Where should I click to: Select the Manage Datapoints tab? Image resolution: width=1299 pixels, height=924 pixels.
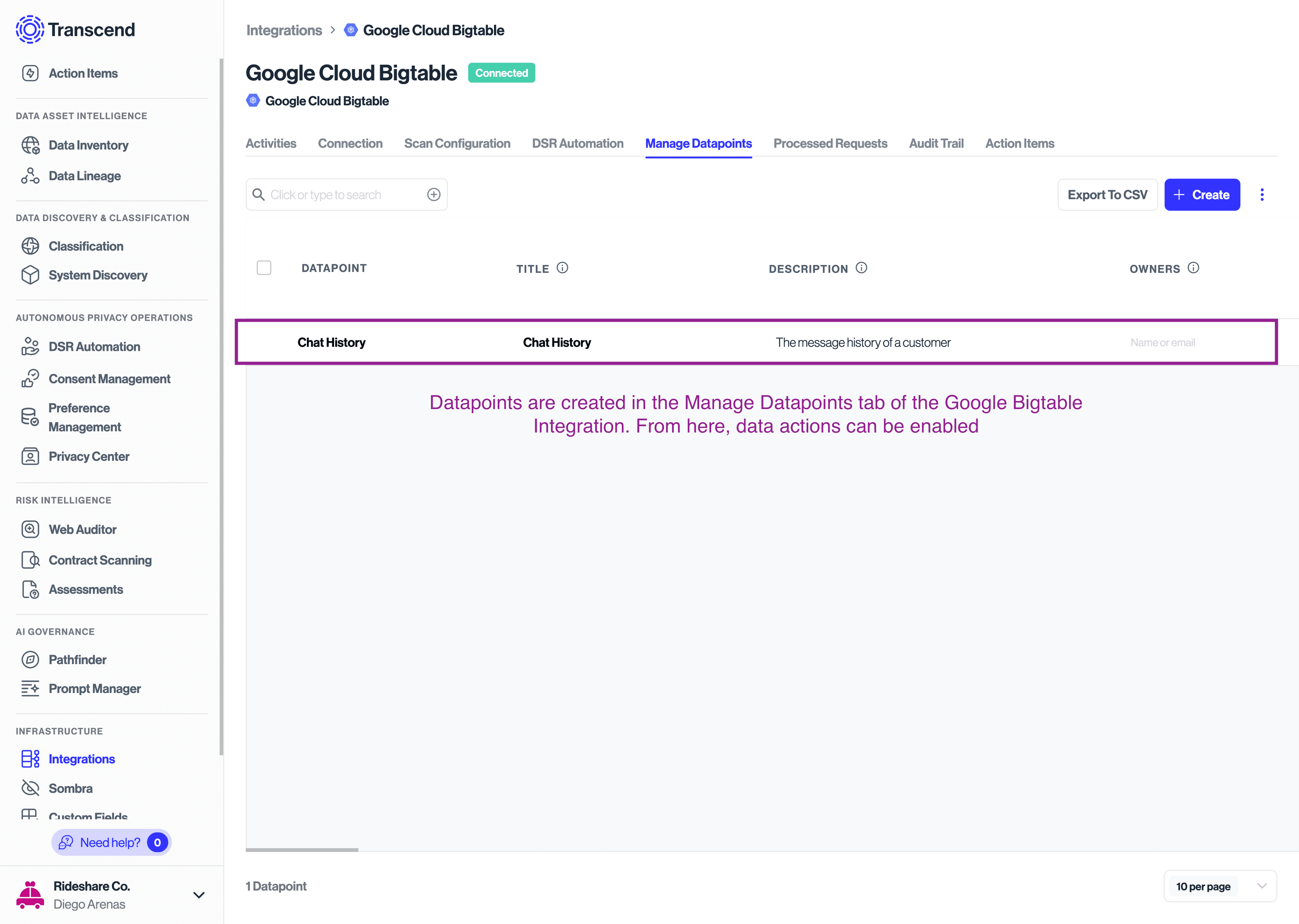[699, 143]
